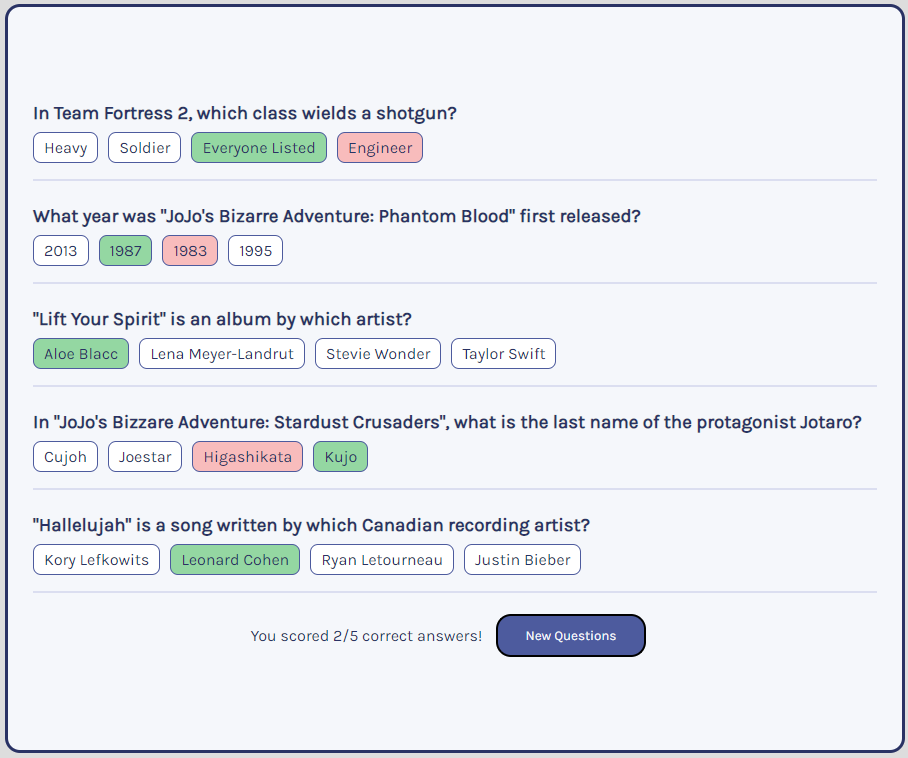
Task: Choose Cujoh as Jotaro's last name
Action: point(65,457)
